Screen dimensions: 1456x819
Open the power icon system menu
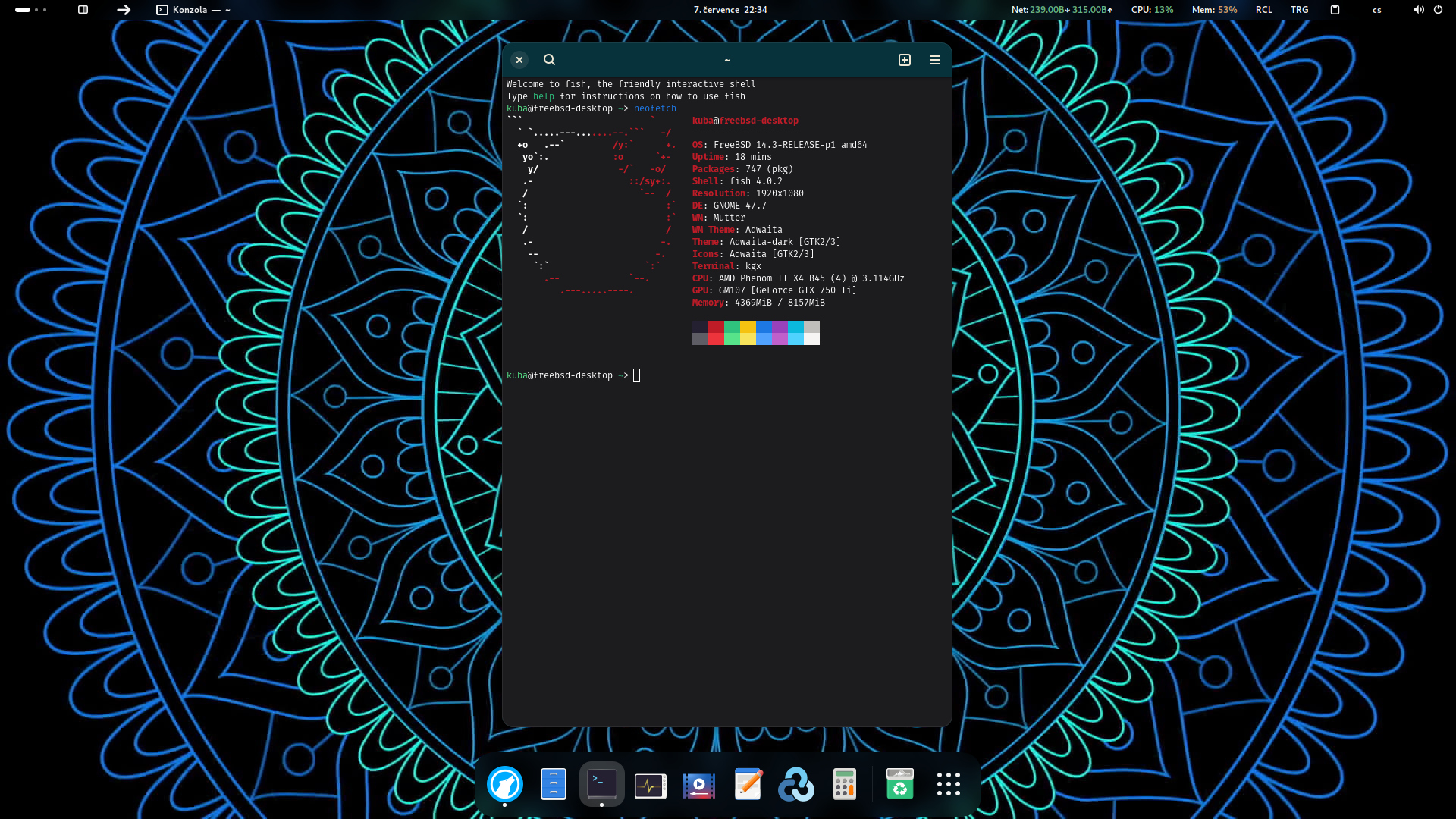pos(1438,10)
